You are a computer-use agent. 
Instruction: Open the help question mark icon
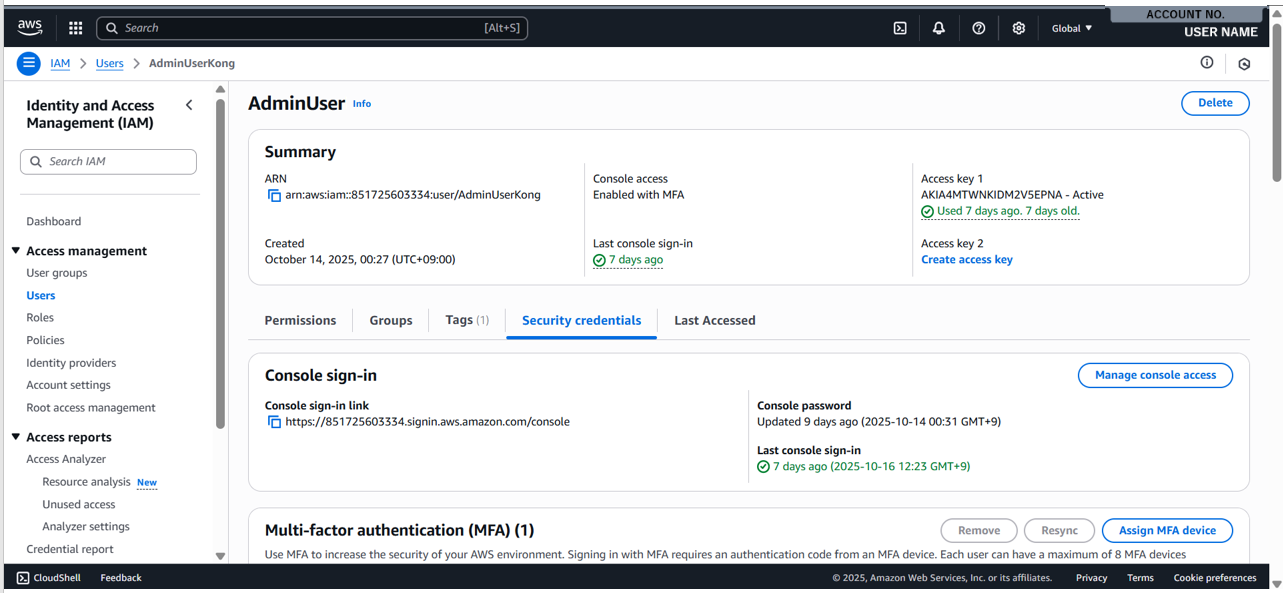tap(978, 28)
